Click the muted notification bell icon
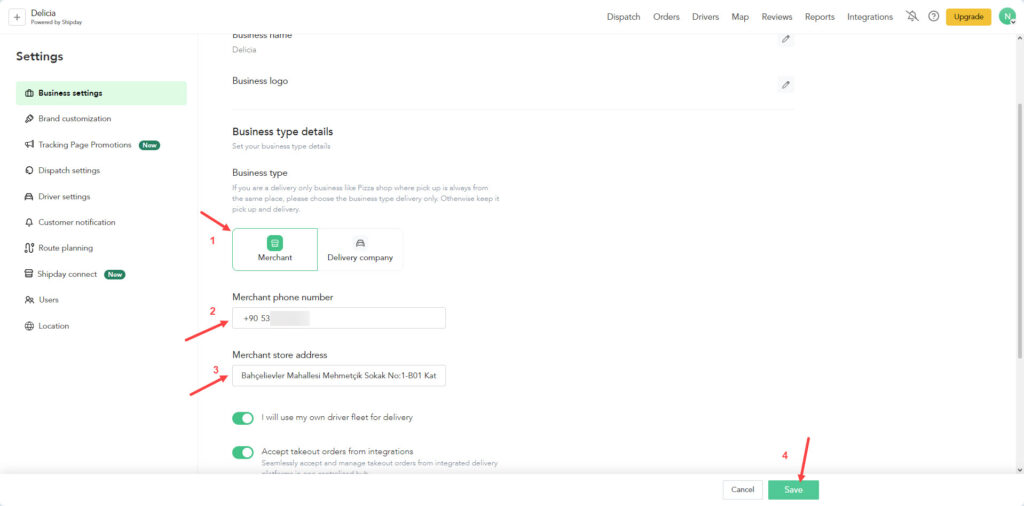Image resolution: width=1024 pixels, height=506 pixels. click(x=911, y=17)
